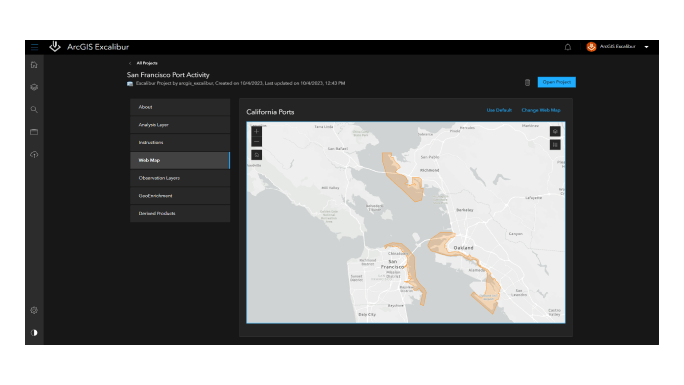
Task: Click the Change Web Map link
Action: [541, 110]
